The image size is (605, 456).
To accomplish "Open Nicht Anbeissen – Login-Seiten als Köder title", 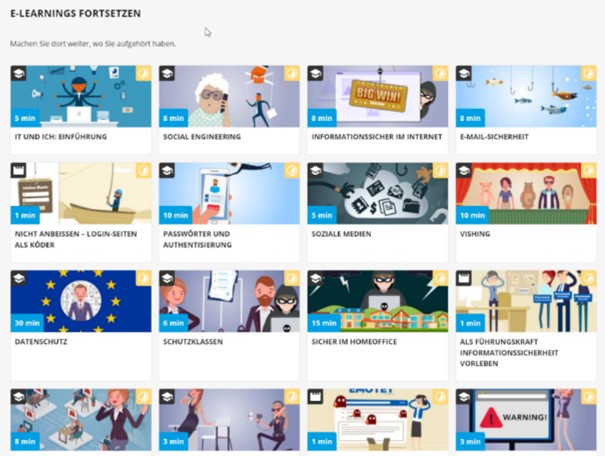I will click(x=76, y=239).
